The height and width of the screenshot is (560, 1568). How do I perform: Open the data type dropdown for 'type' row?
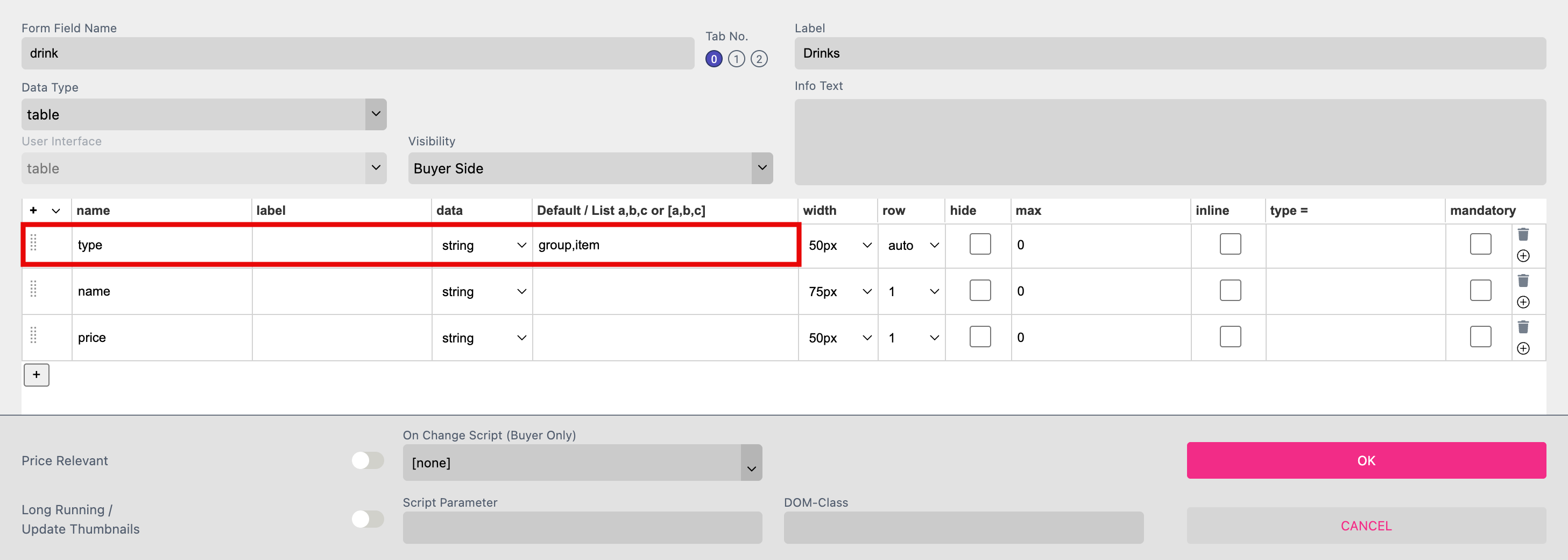[x=483, y=246]
